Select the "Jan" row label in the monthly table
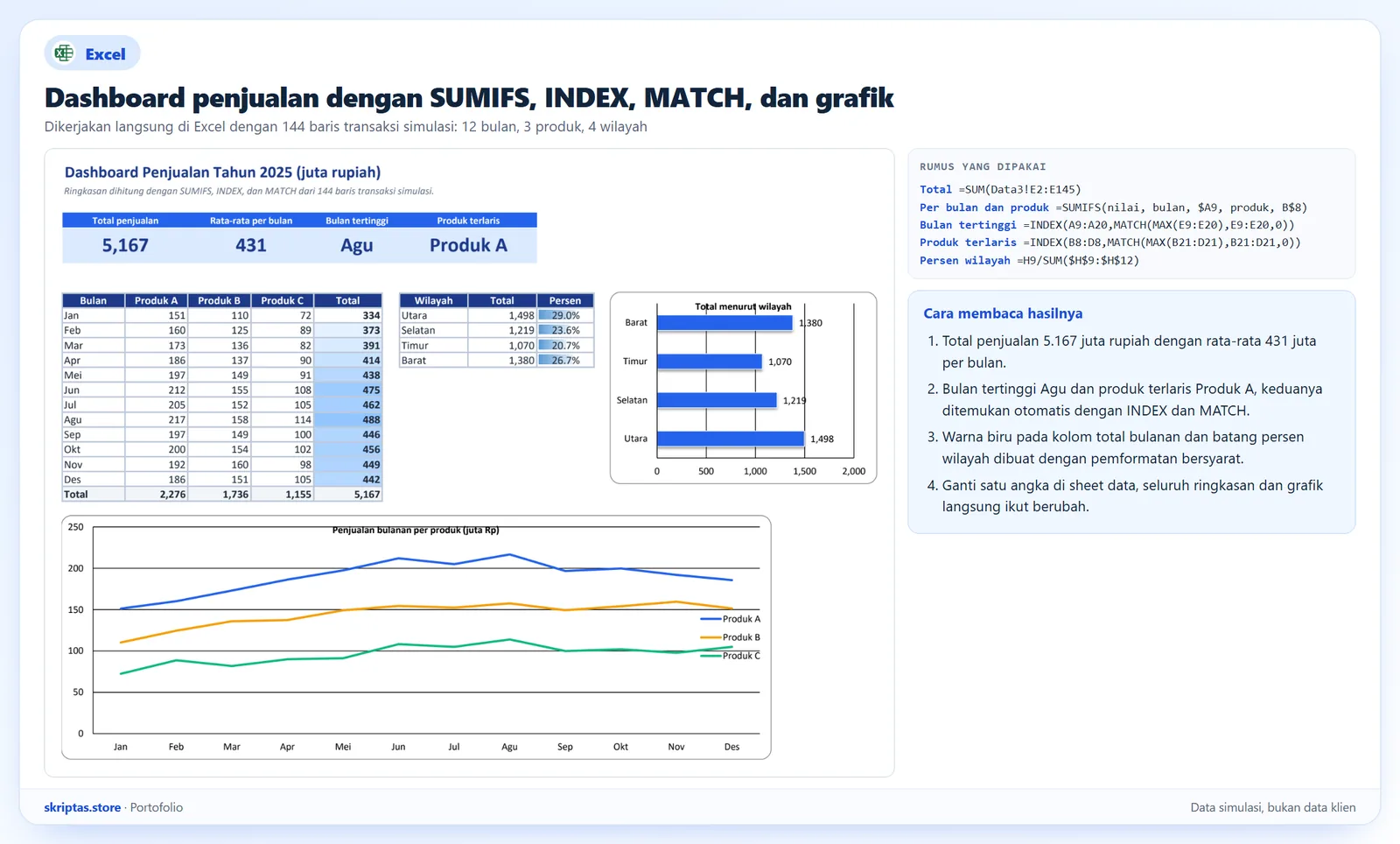The image size is (1400, 844). point(94,315)
